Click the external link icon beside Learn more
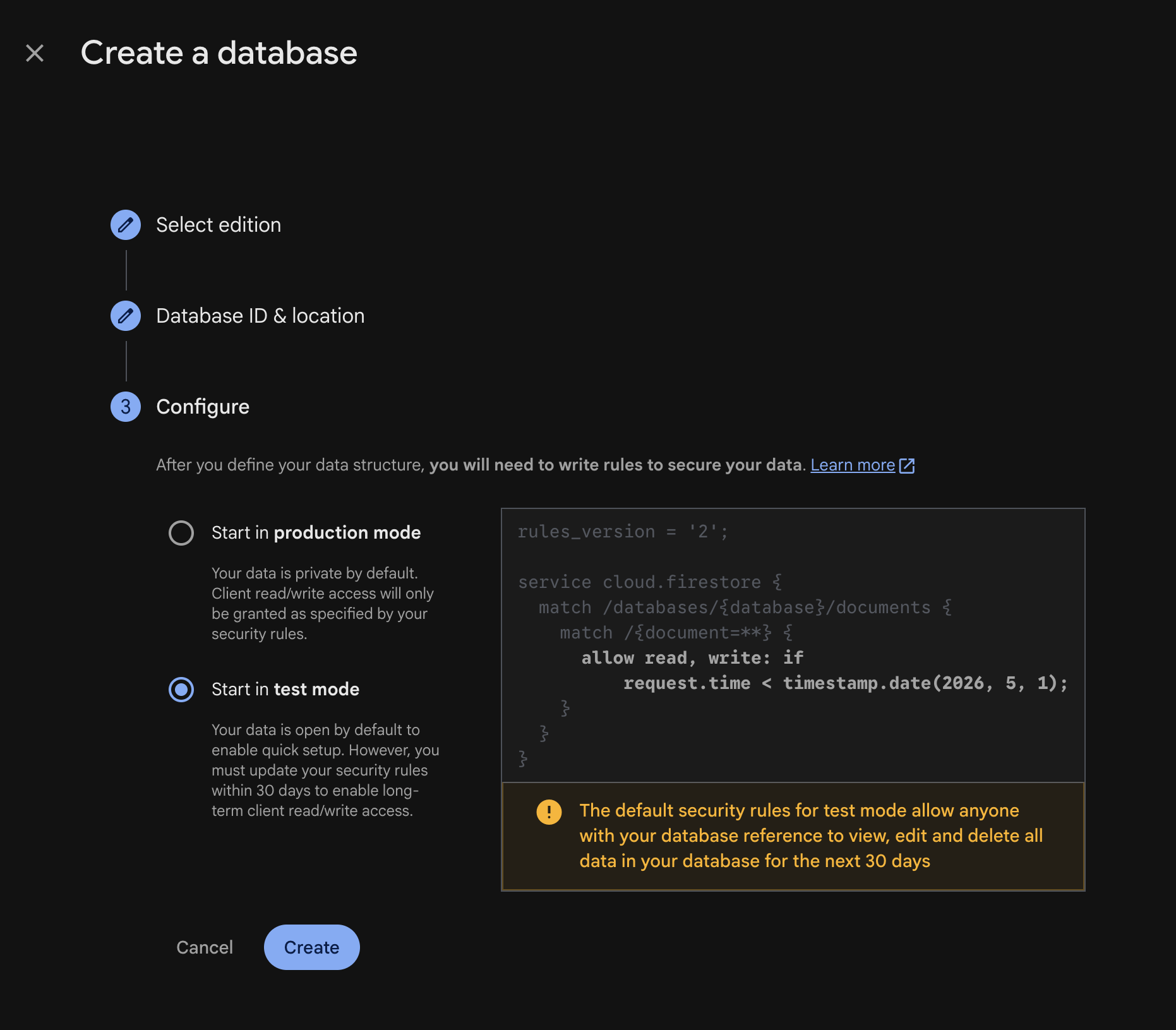 tap(908, 465)
